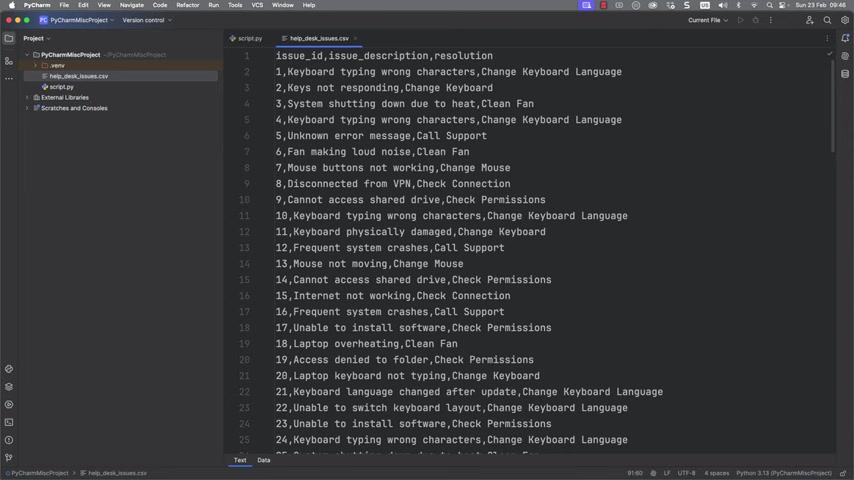Expand the .venv folder
This screenshot has width=854, height=480.
[36, 65]
